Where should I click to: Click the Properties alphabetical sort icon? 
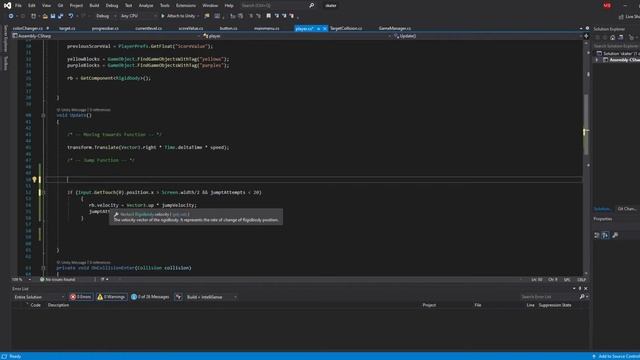605,235
